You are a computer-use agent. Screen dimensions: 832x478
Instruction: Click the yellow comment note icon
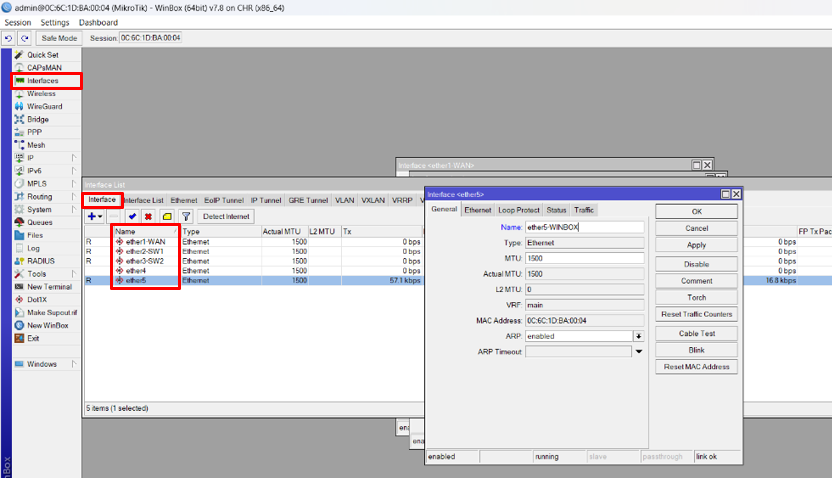pyautogui.click(x=167, y=216)
